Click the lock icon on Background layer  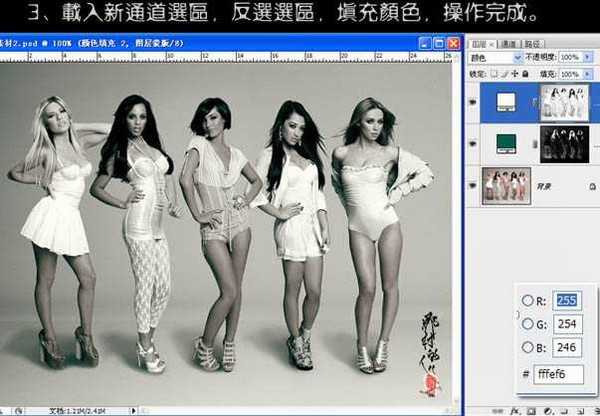[x=590, y=185]
